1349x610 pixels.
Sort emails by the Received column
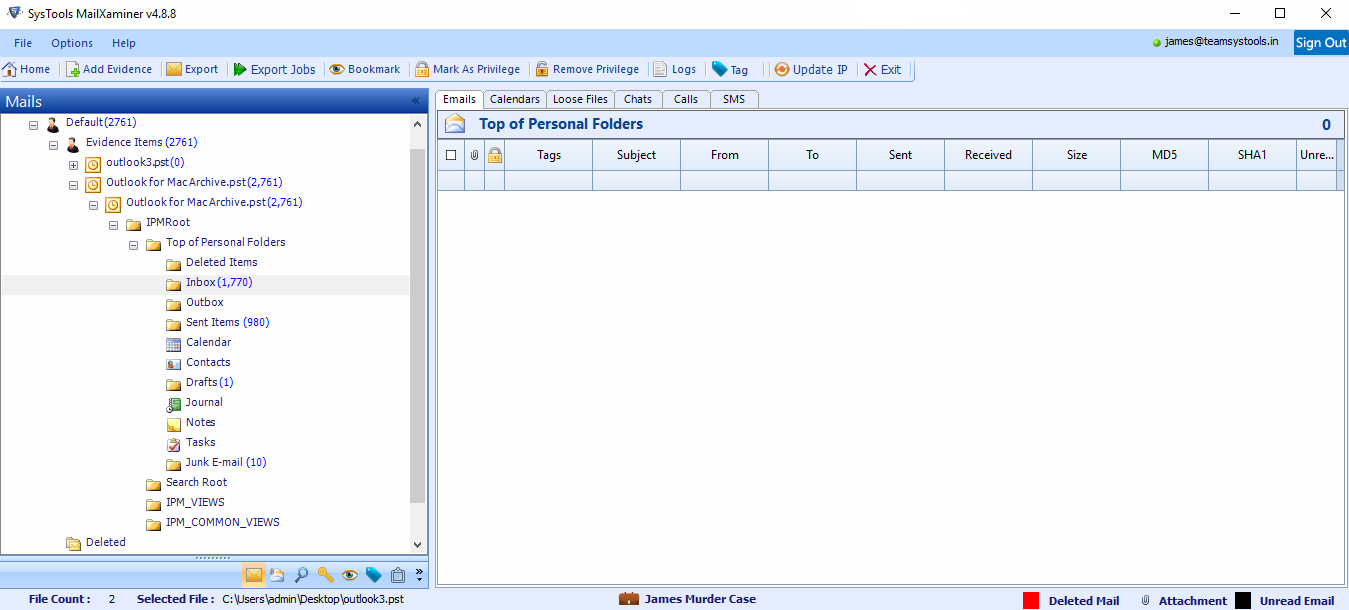click(x=988, y=155)
